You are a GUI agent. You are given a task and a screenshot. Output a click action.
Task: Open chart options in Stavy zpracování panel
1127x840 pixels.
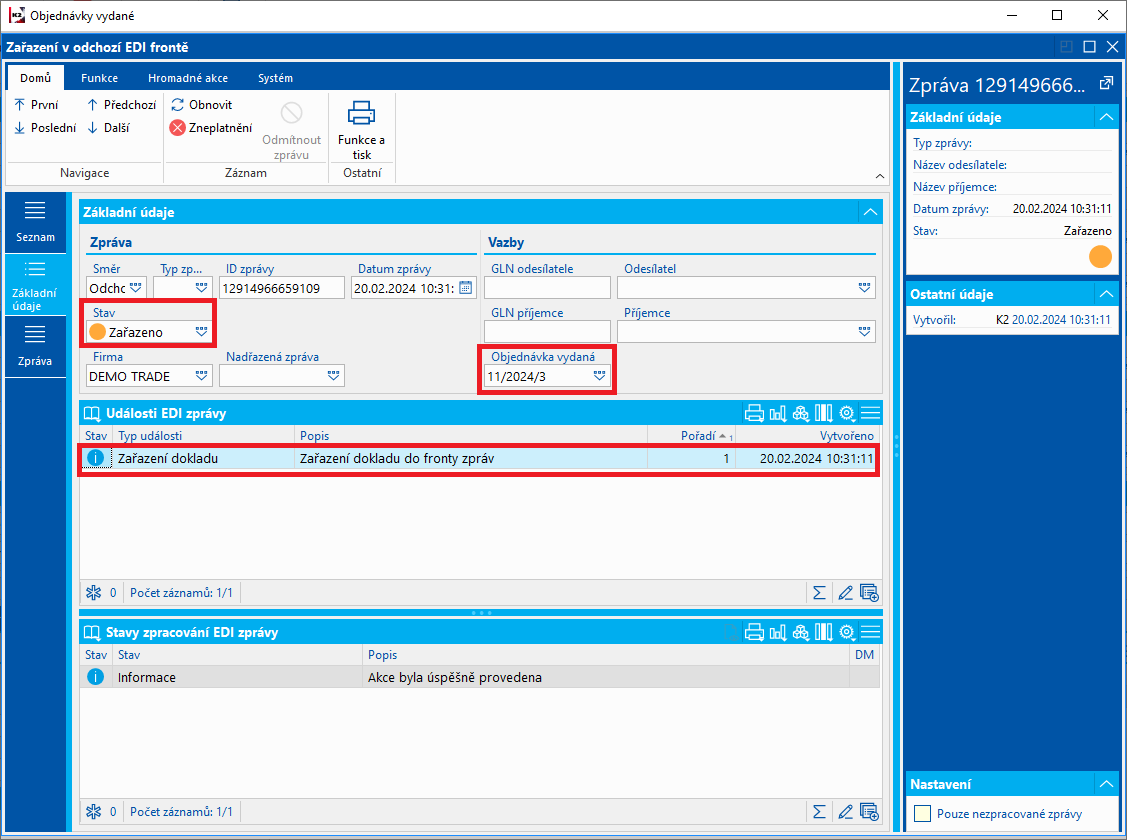click(x=778, y=632)
